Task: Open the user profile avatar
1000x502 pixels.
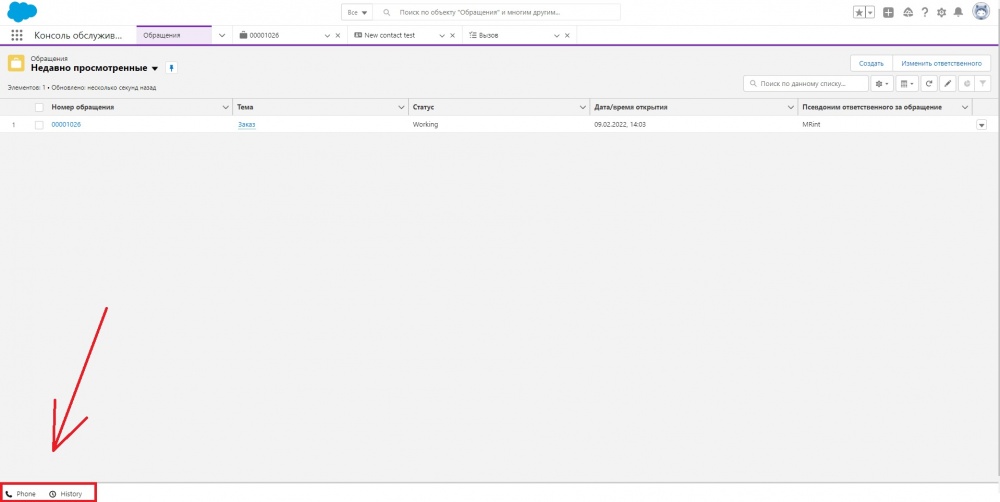Action: (x=981, y=11)
